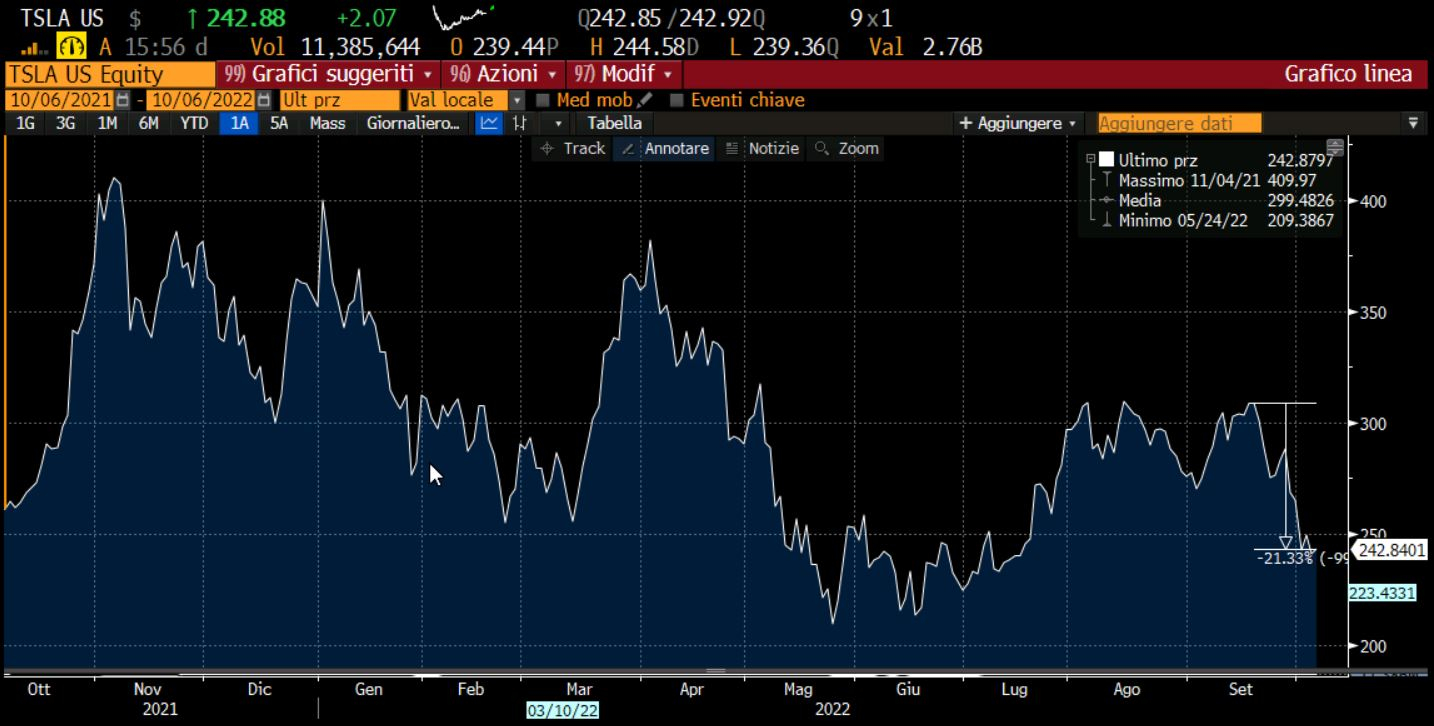This screenshot has height=726, width=1434.
Task: Activate the Track crosshair tool
Action: 573,148
